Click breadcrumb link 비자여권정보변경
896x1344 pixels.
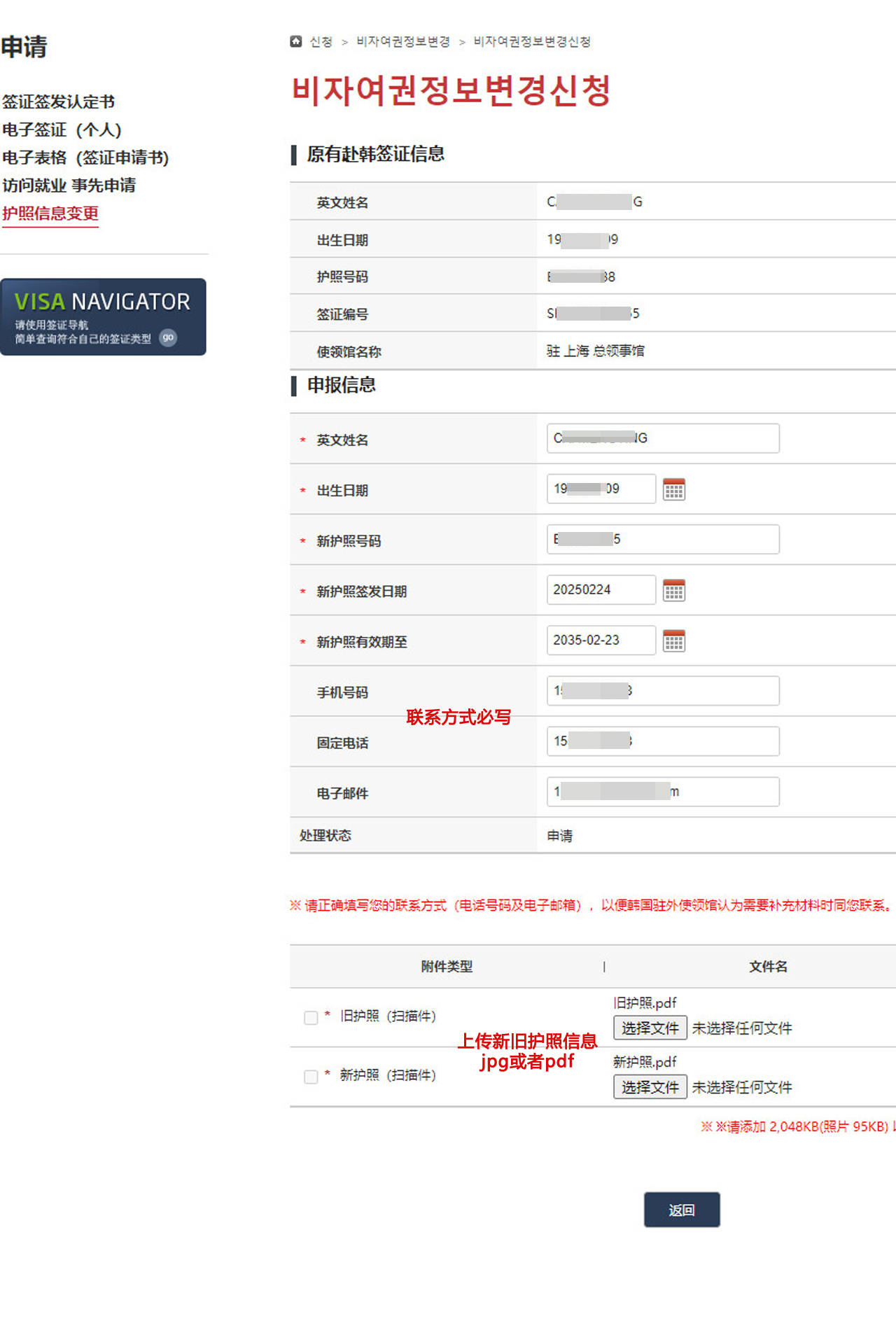[403, 42]
